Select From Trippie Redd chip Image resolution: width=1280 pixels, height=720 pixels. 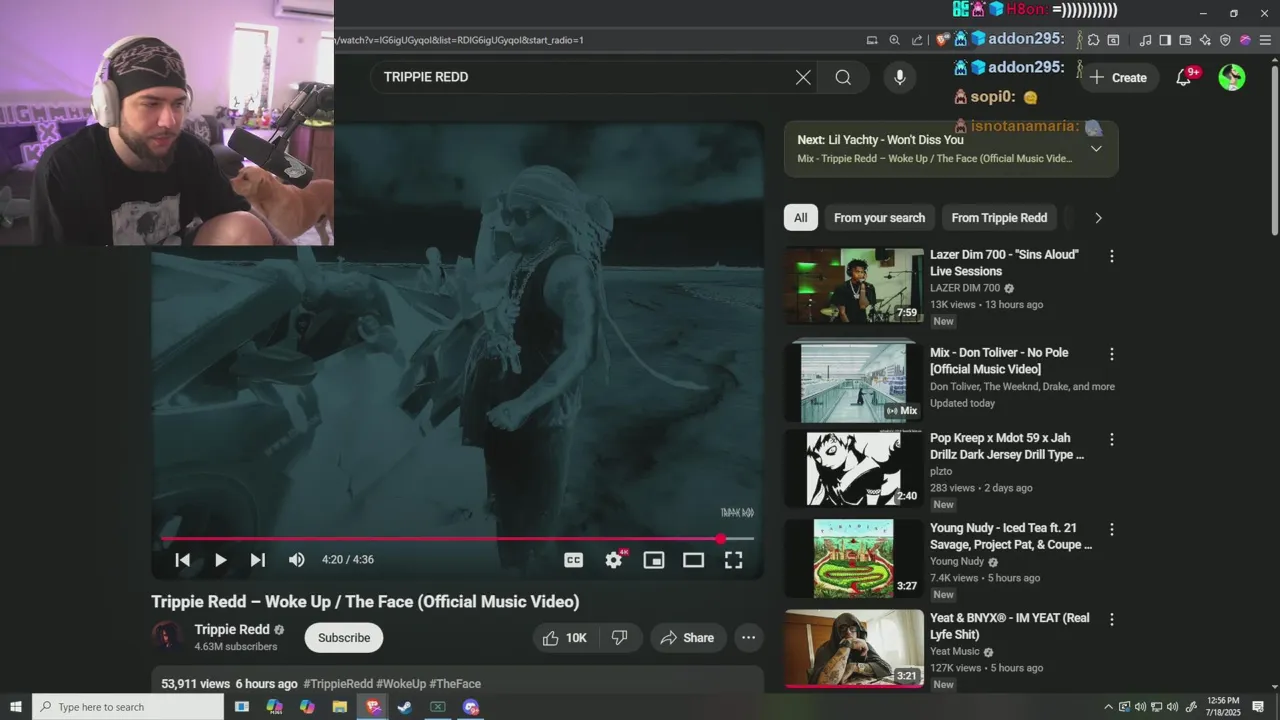pos(999,218)
